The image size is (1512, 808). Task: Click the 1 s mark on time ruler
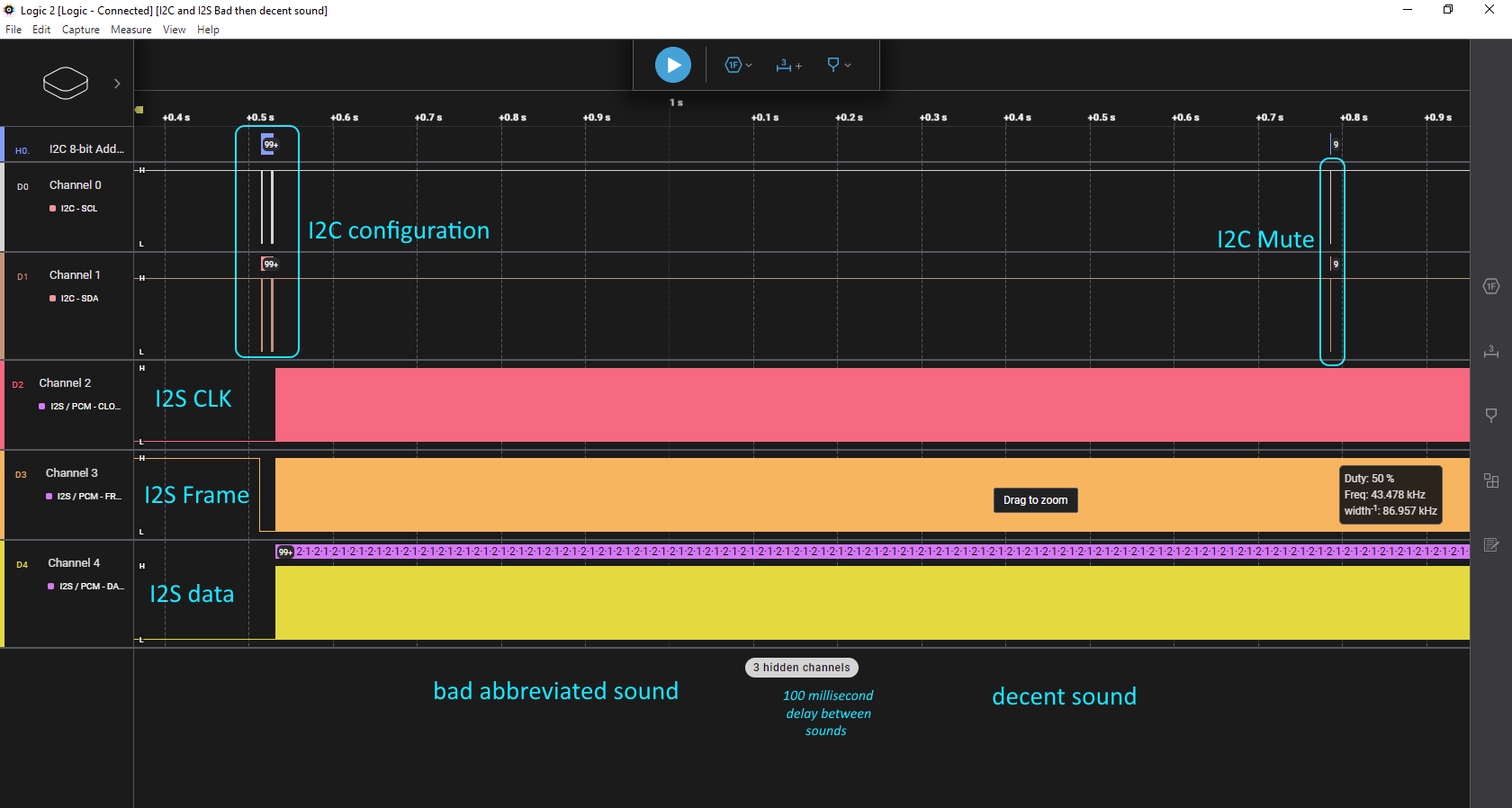pos(676,103)
